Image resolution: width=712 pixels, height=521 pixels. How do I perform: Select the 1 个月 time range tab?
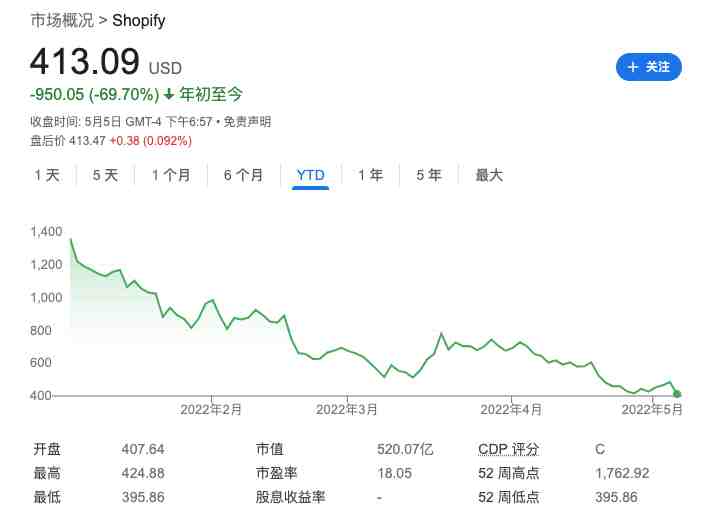(171, 175)
